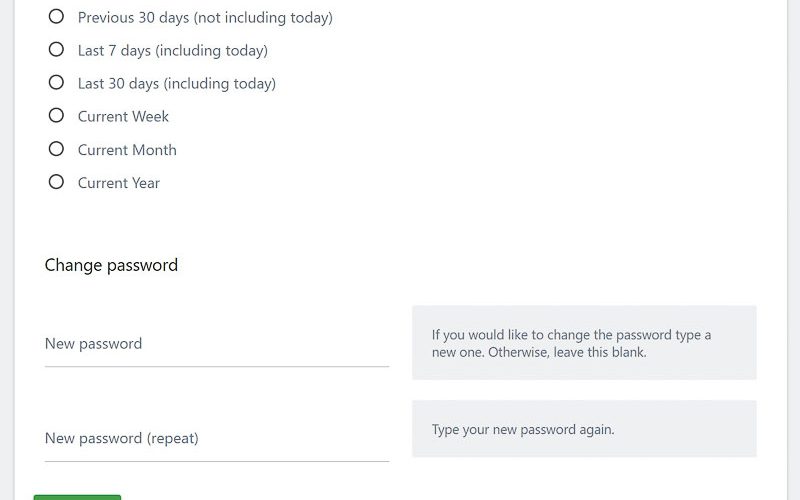
Task: Click the help box about leaving password blank
Action: pyautogui.click(x=584, y=343)
